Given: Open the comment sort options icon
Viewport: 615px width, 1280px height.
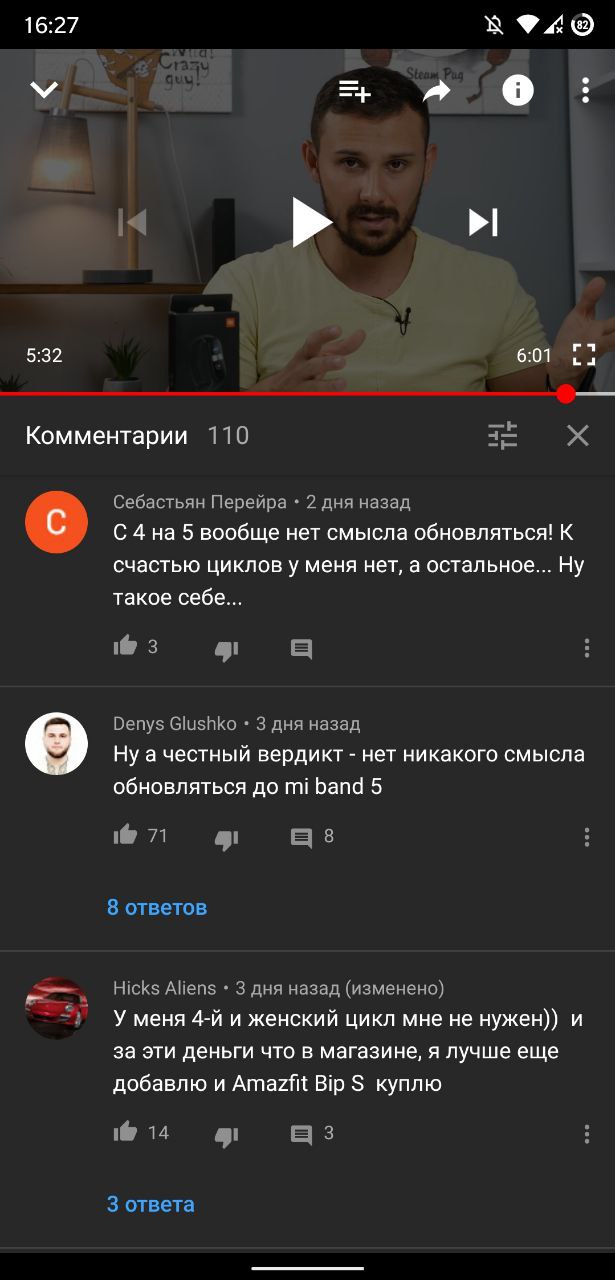Looking at the screenshot, I should click(502, 435).
